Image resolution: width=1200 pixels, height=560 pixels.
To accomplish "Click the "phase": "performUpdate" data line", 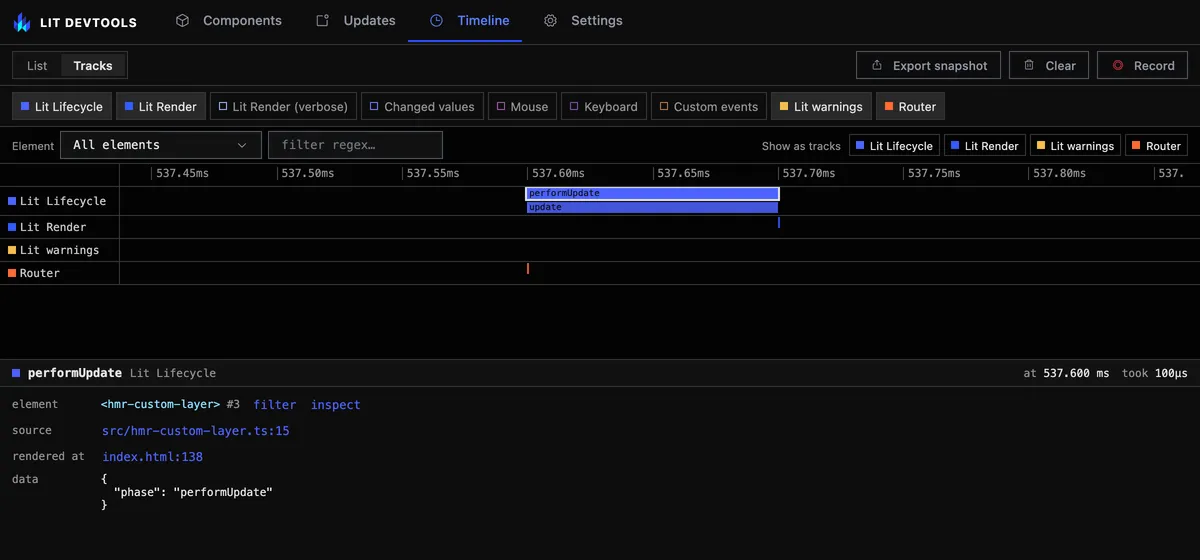I will point(193,492).
